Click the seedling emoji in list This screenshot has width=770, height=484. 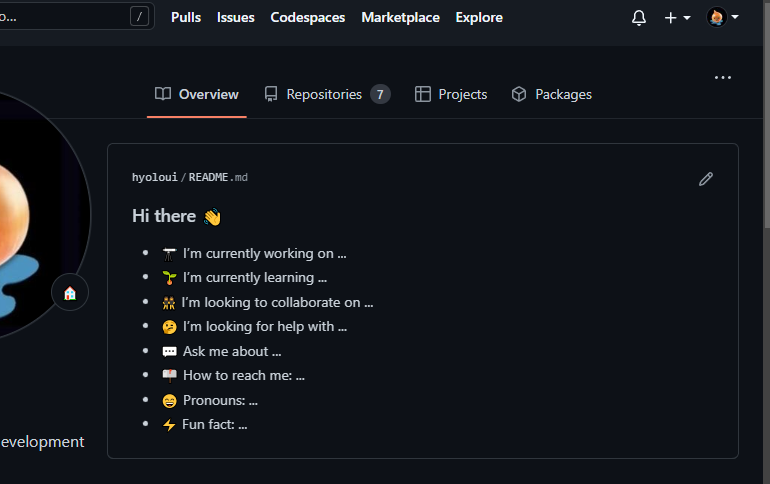169,278
